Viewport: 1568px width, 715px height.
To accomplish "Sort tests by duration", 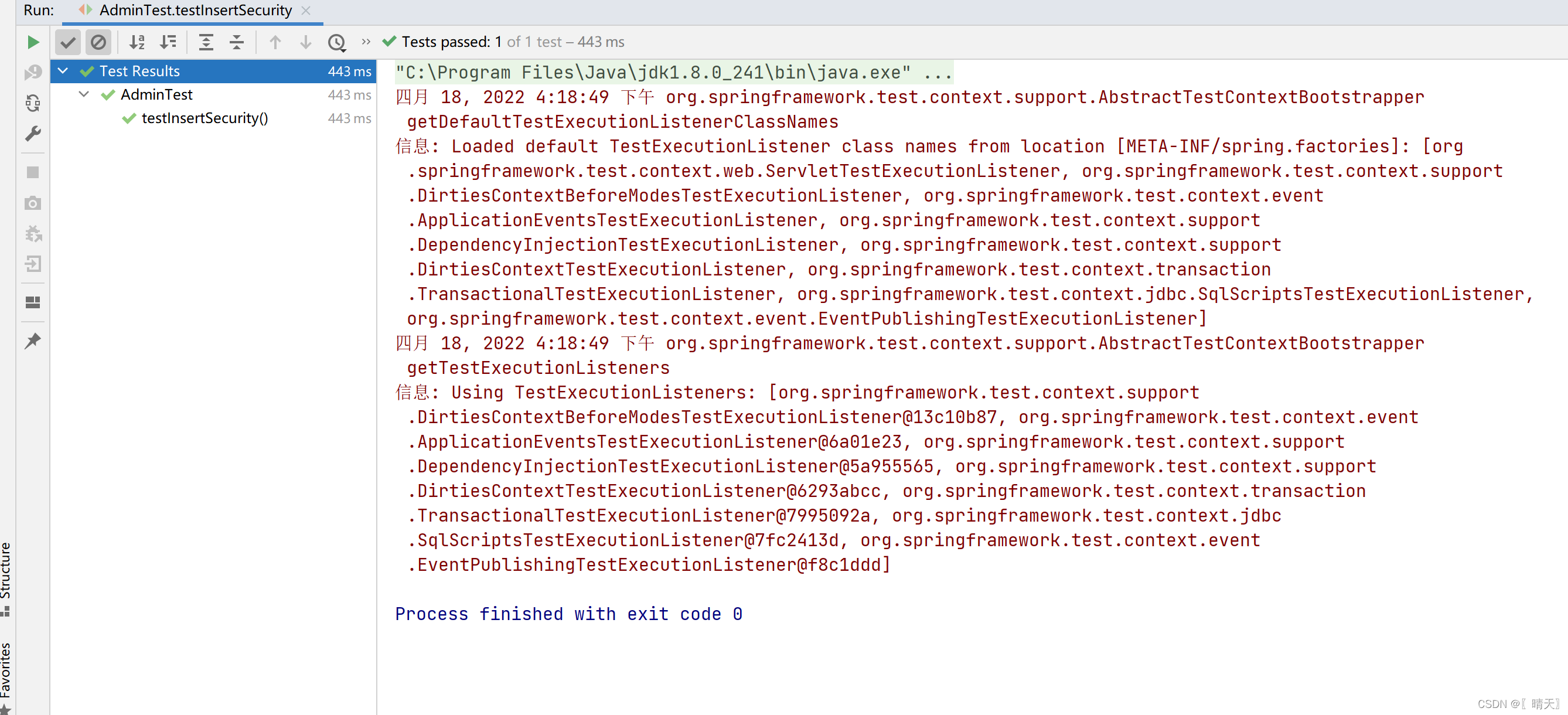I will [168, 42].
